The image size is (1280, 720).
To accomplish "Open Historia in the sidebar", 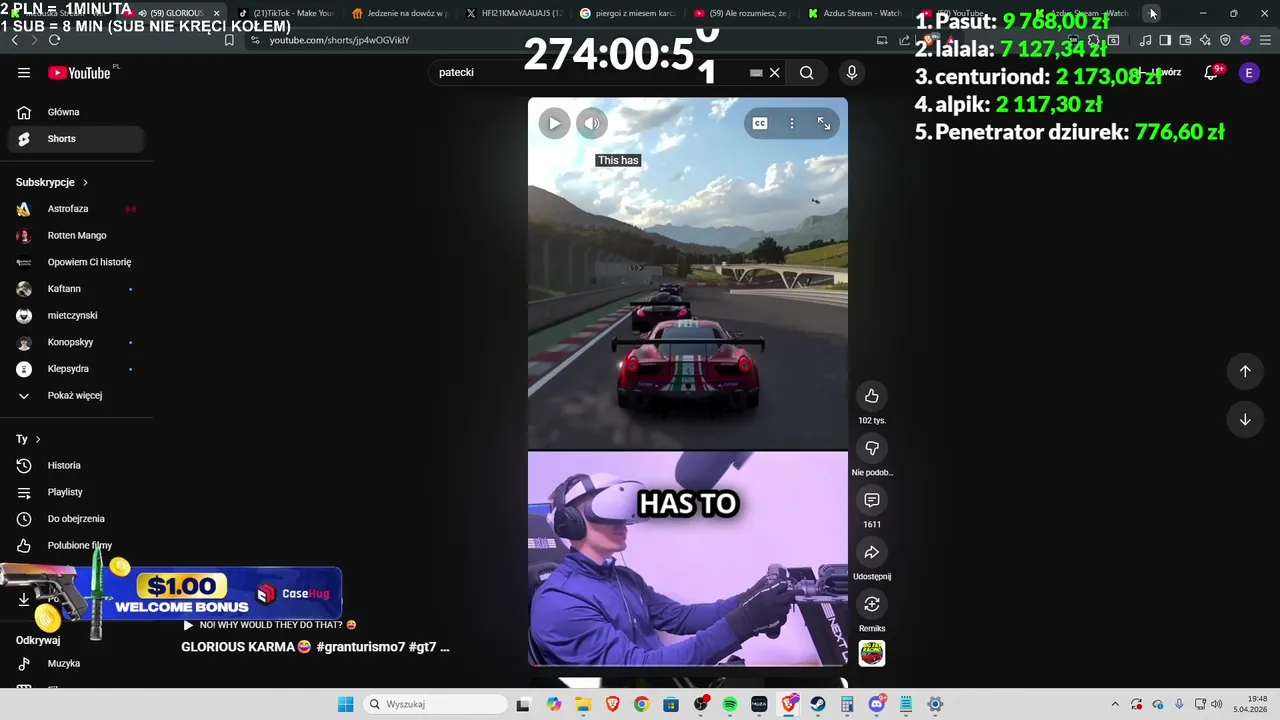I will point(76,465).
